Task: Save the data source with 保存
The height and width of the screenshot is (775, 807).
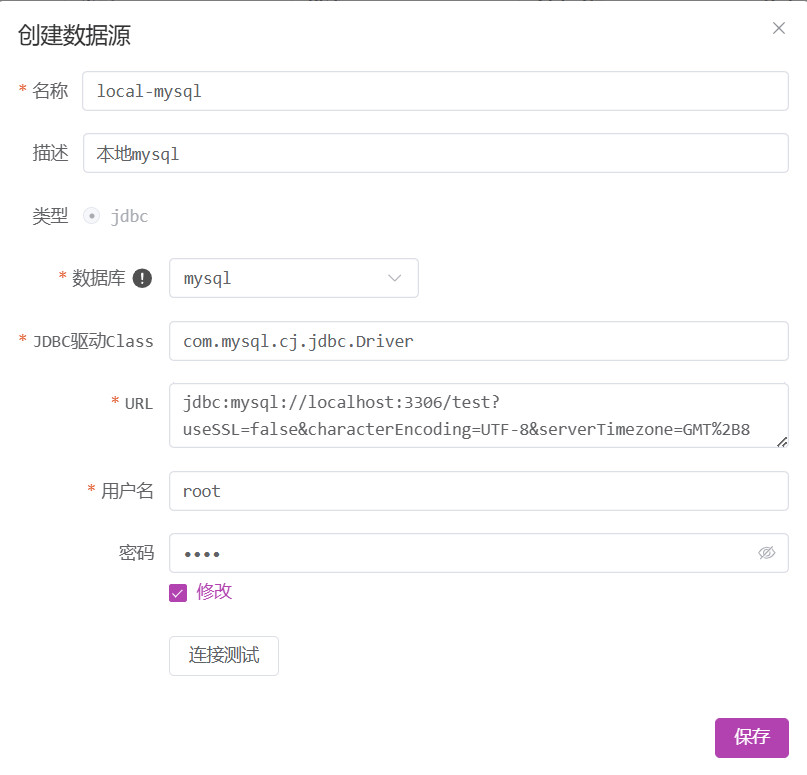Action: pos(751,738)
